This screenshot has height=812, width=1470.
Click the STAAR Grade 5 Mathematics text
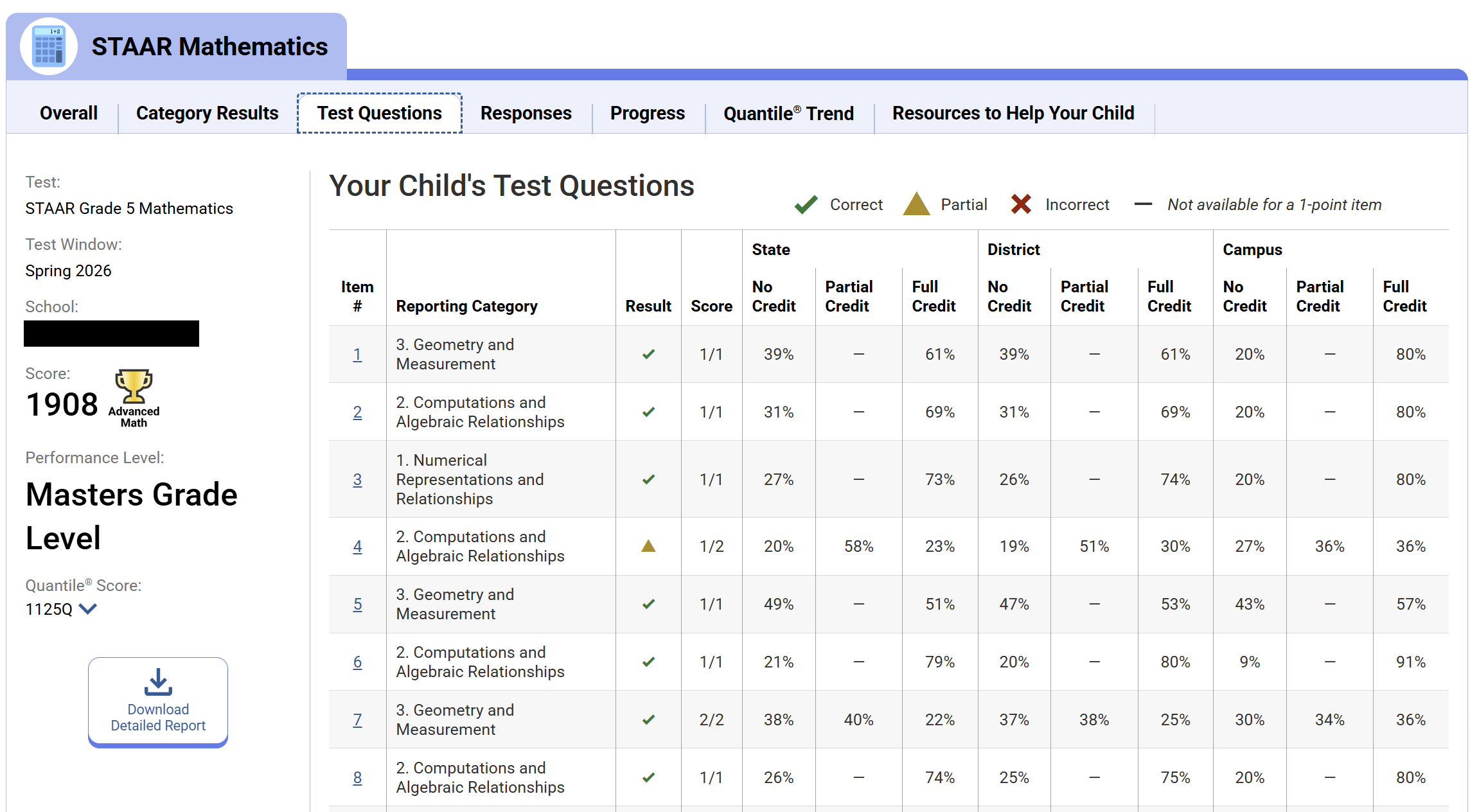(x=129, y=208)
